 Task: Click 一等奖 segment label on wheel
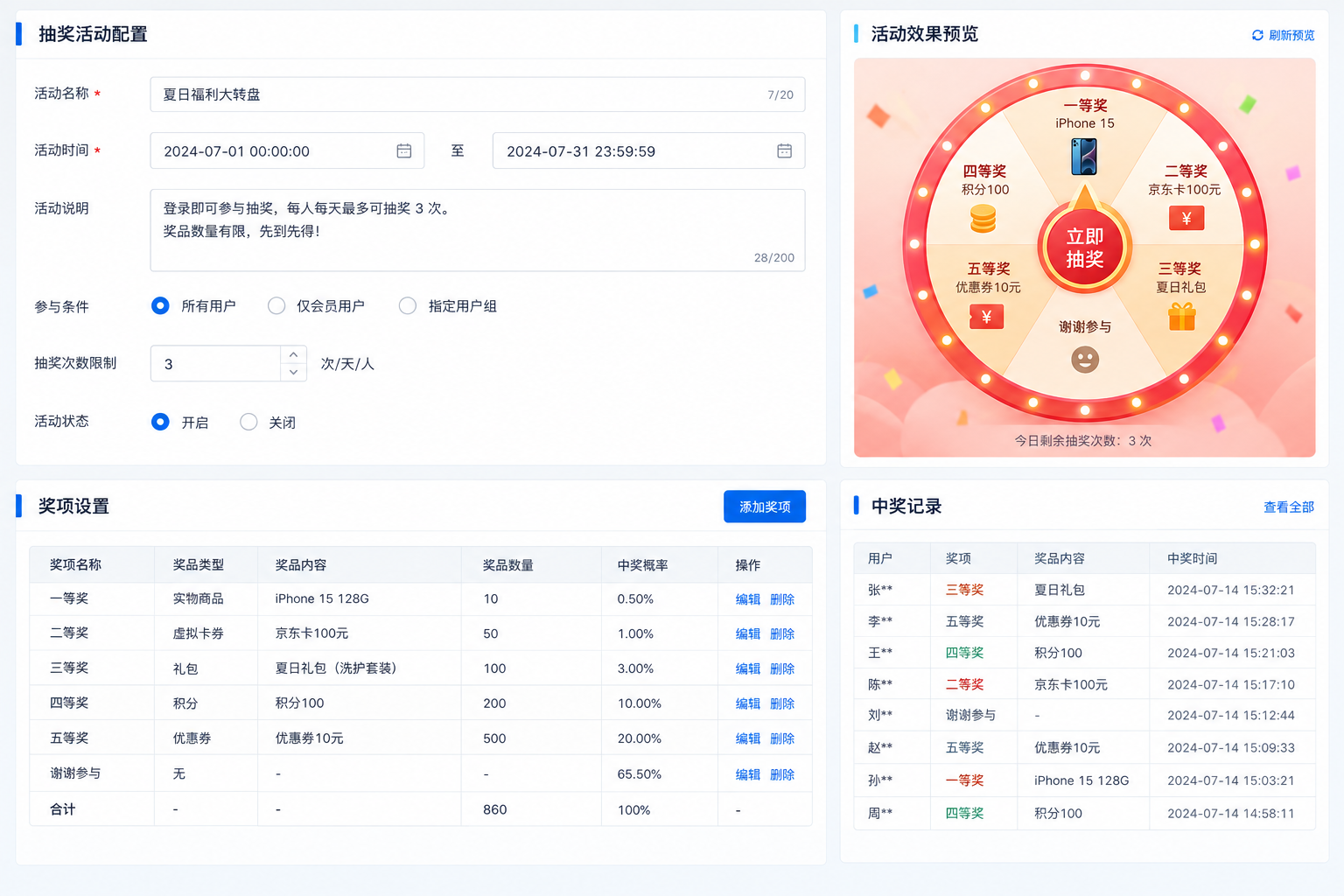[x=1085, y=105]
